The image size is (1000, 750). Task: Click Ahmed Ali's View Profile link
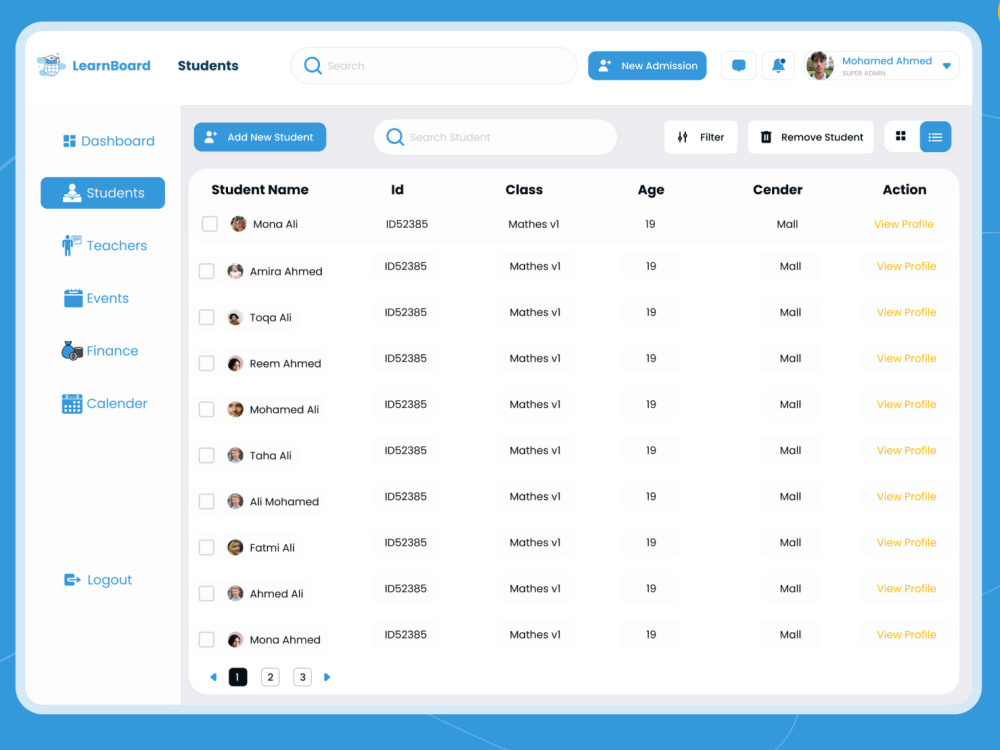coord(906,588)
